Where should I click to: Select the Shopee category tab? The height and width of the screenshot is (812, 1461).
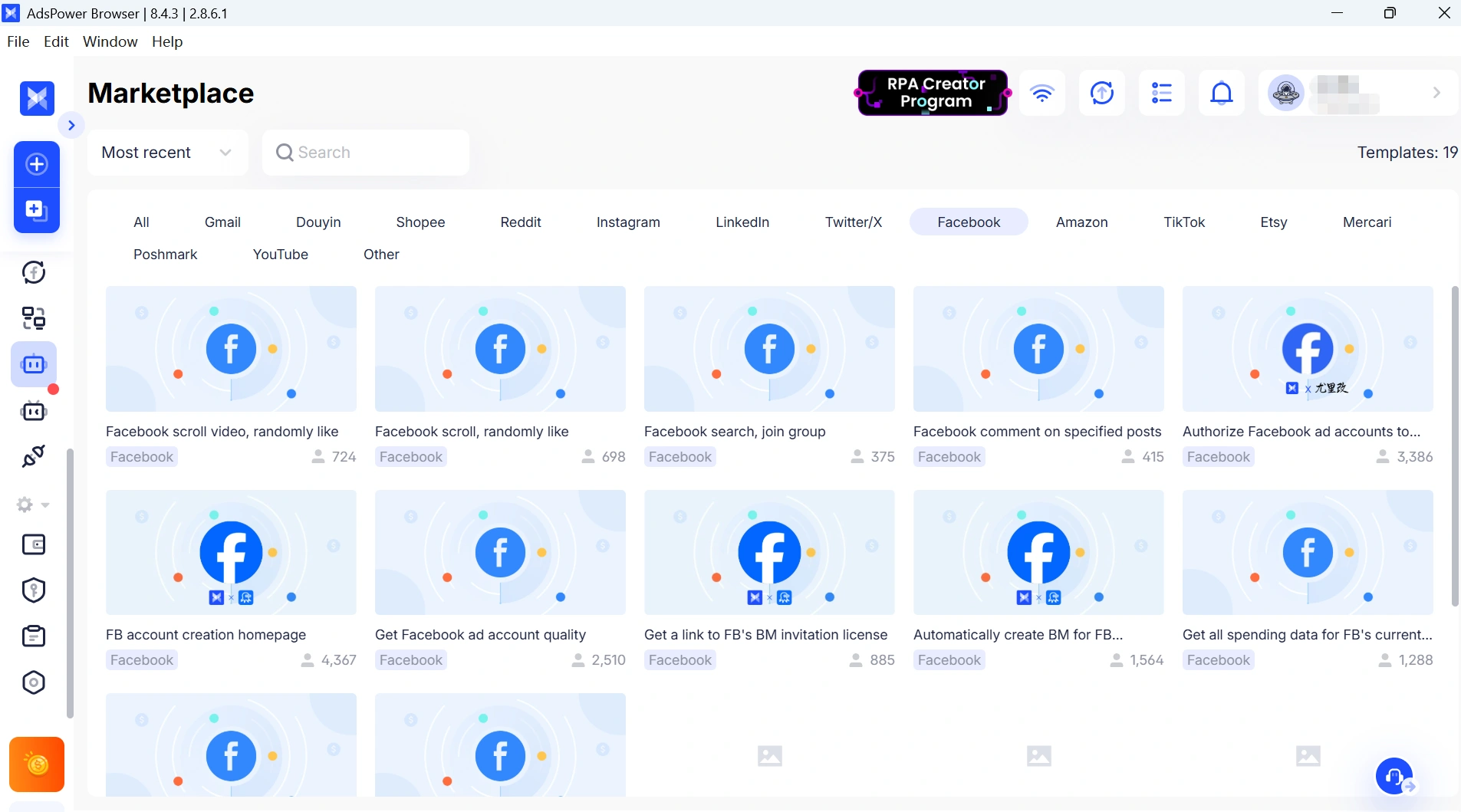point(420,222)
